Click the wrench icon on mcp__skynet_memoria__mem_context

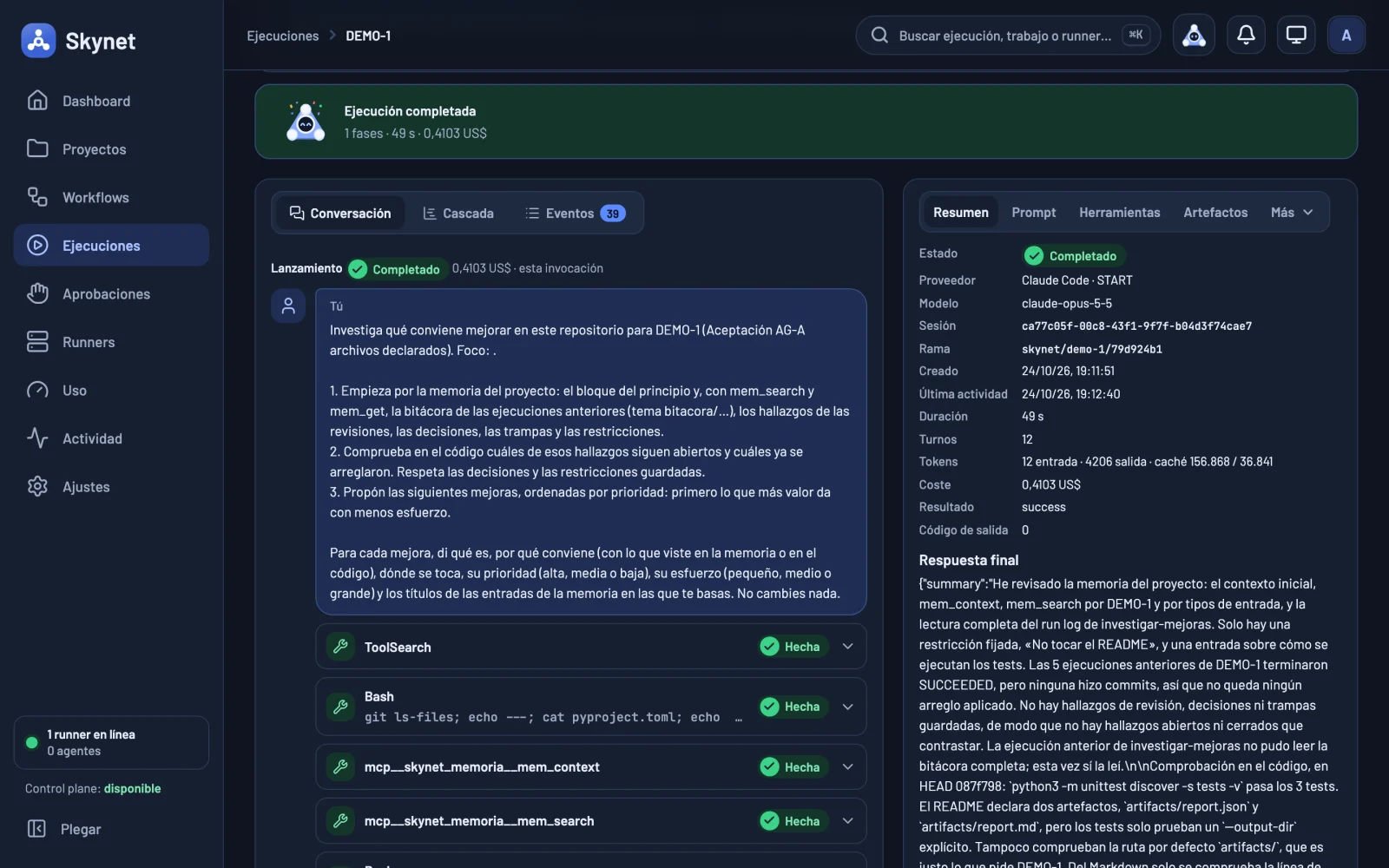340,766
